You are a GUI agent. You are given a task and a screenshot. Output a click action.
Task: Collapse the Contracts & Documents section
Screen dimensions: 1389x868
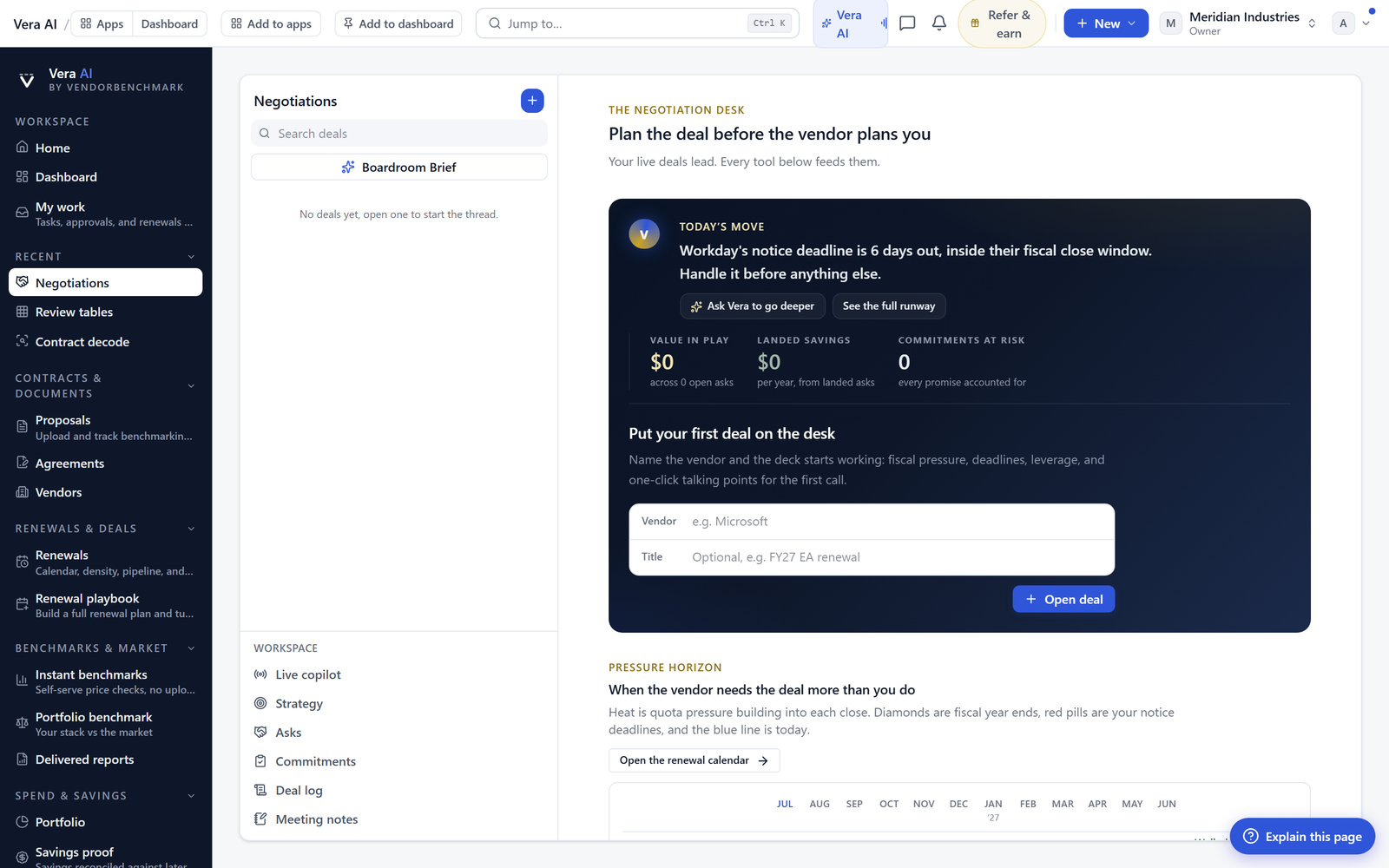(x=191, y=386)
